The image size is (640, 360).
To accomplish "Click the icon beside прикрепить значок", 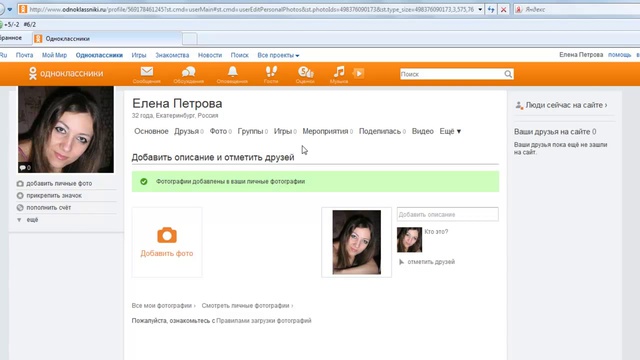I will pyautogui.click(x=20, y=196).
